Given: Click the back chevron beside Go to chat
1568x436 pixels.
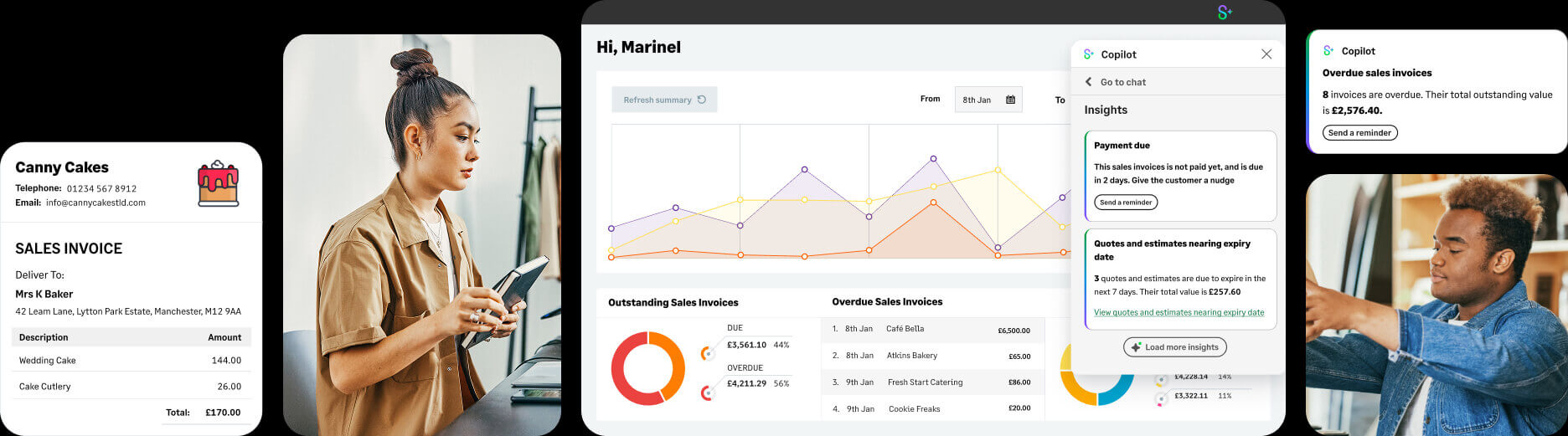Looking at the screenshot, I should [1088, 82].
